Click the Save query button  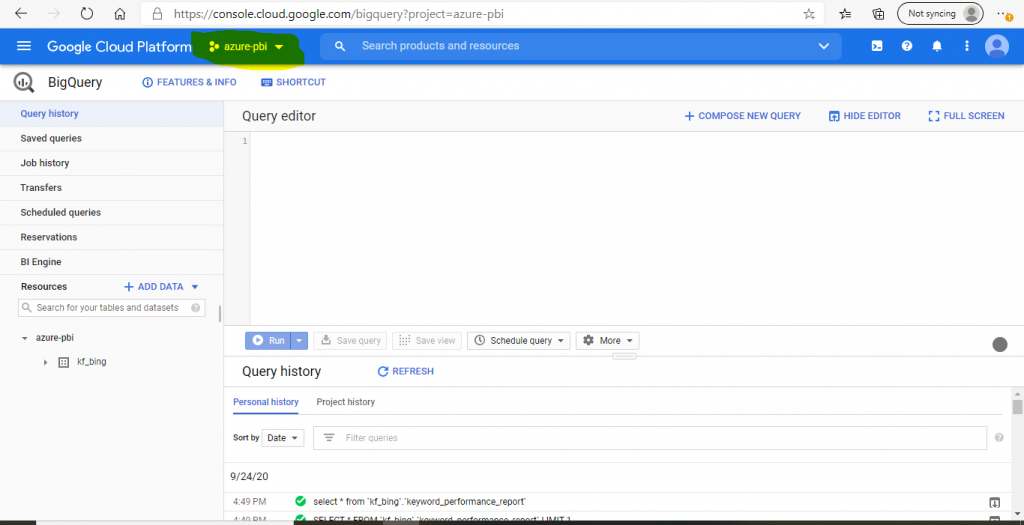click(350, 340)
